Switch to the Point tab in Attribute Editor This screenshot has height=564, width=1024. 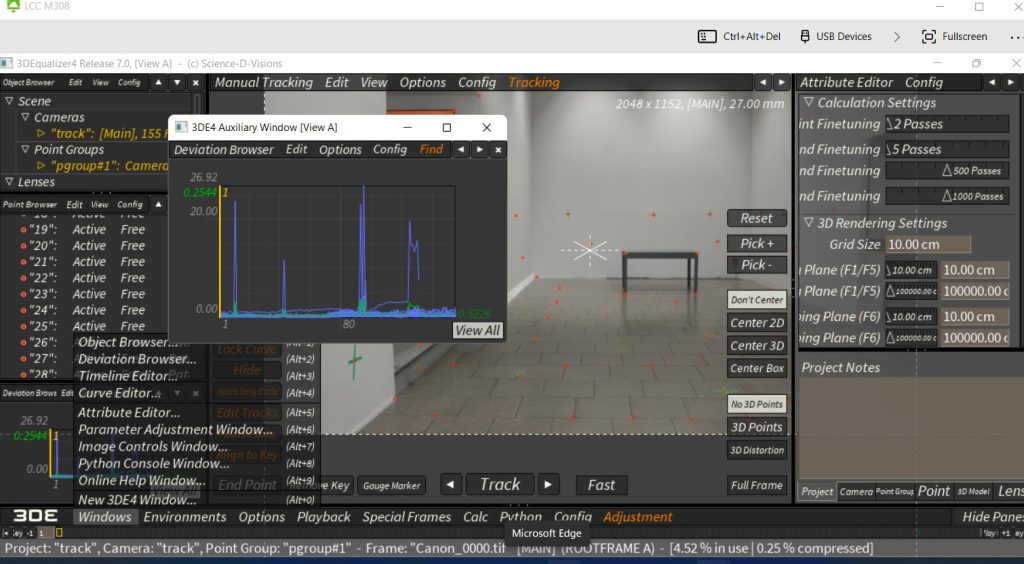click(934, 492)
